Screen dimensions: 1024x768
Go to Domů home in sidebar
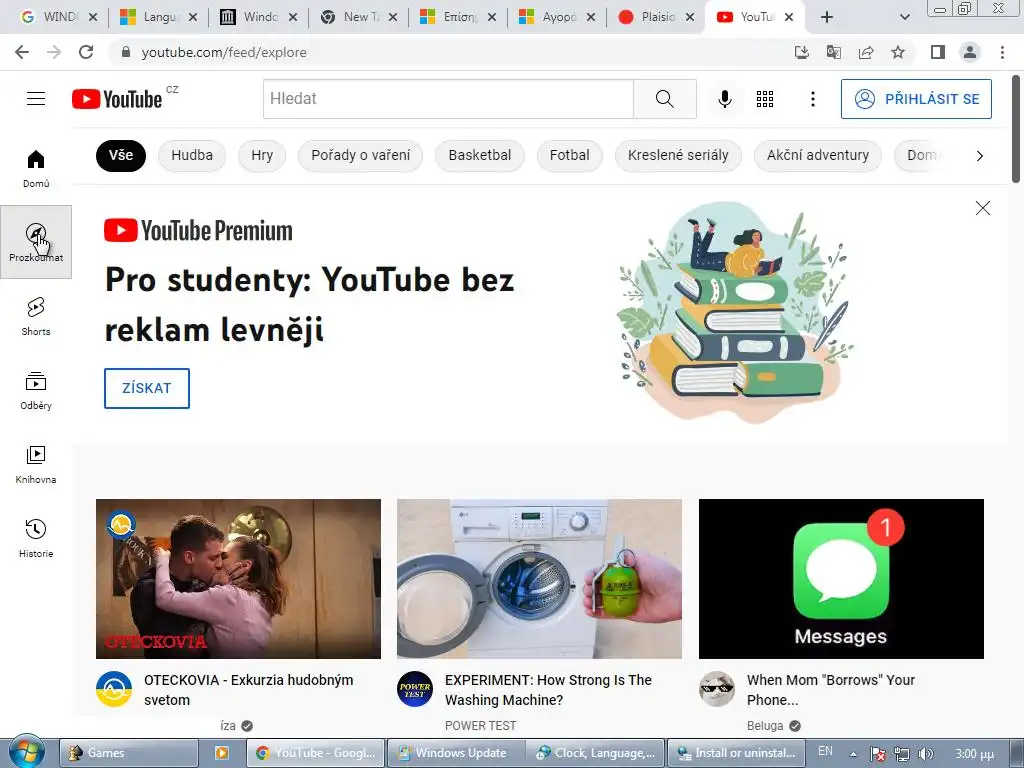point(36,168)
